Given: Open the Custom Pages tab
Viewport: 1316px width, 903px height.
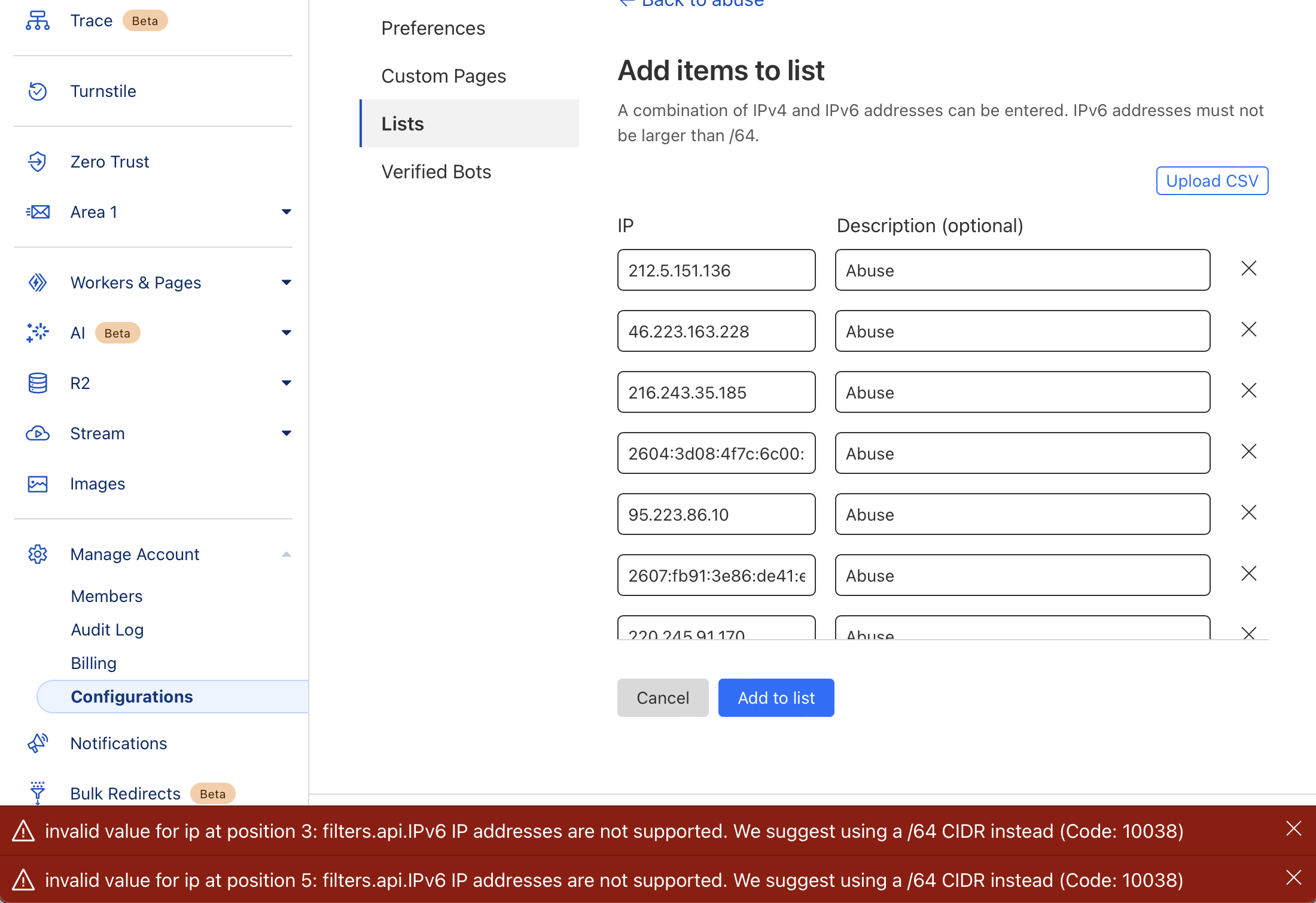Looking at the screenshot, I should [x=443, y=76].
